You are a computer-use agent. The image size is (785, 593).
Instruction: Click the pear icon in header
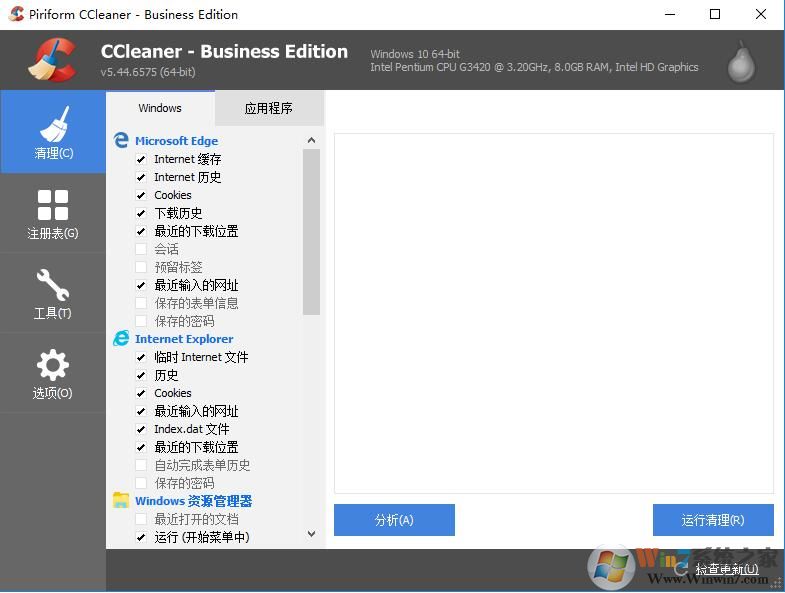741,61
